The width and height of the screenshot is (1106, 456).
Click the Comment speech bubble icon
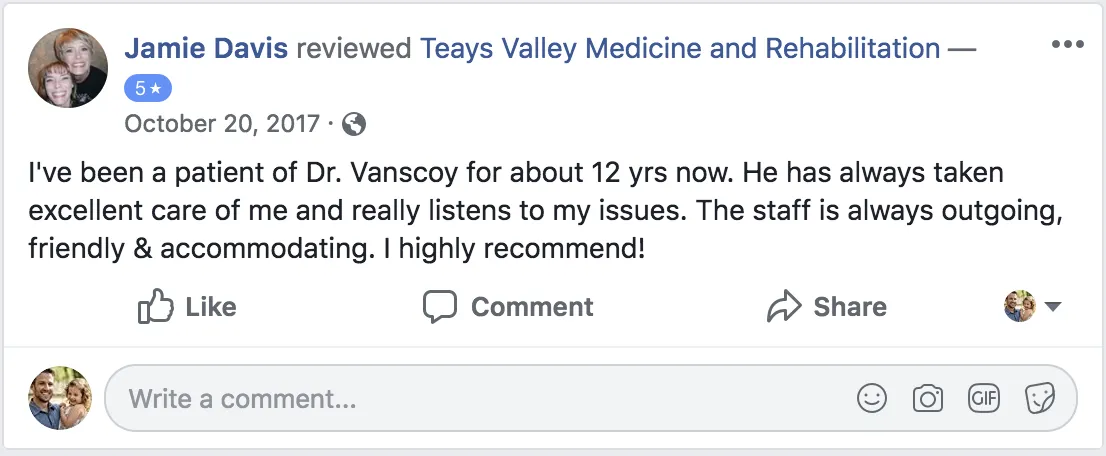(440, 306)
